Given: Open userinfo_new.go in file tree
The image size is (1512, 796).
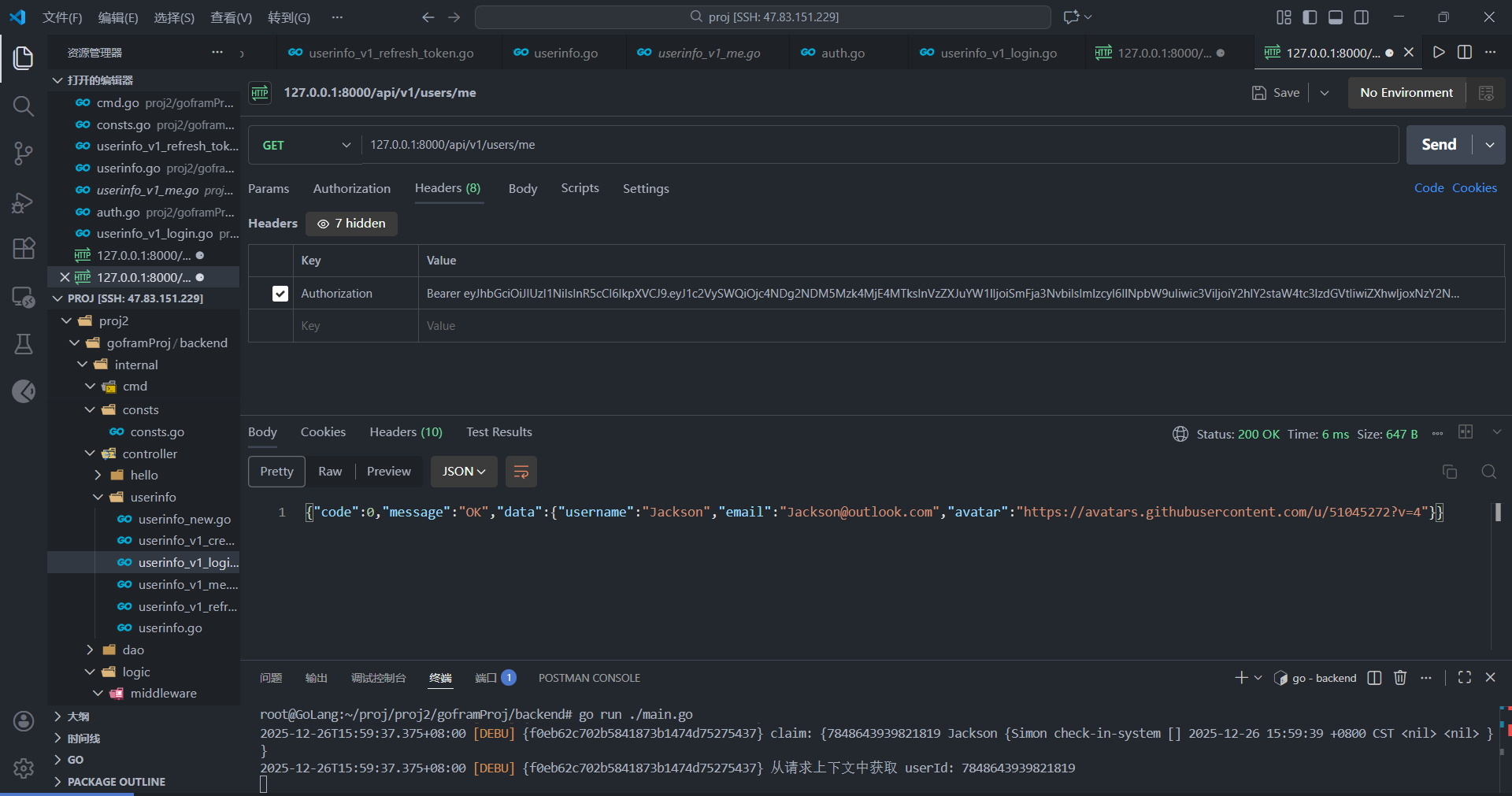Looking at the screenshot, I should (184, 520).
